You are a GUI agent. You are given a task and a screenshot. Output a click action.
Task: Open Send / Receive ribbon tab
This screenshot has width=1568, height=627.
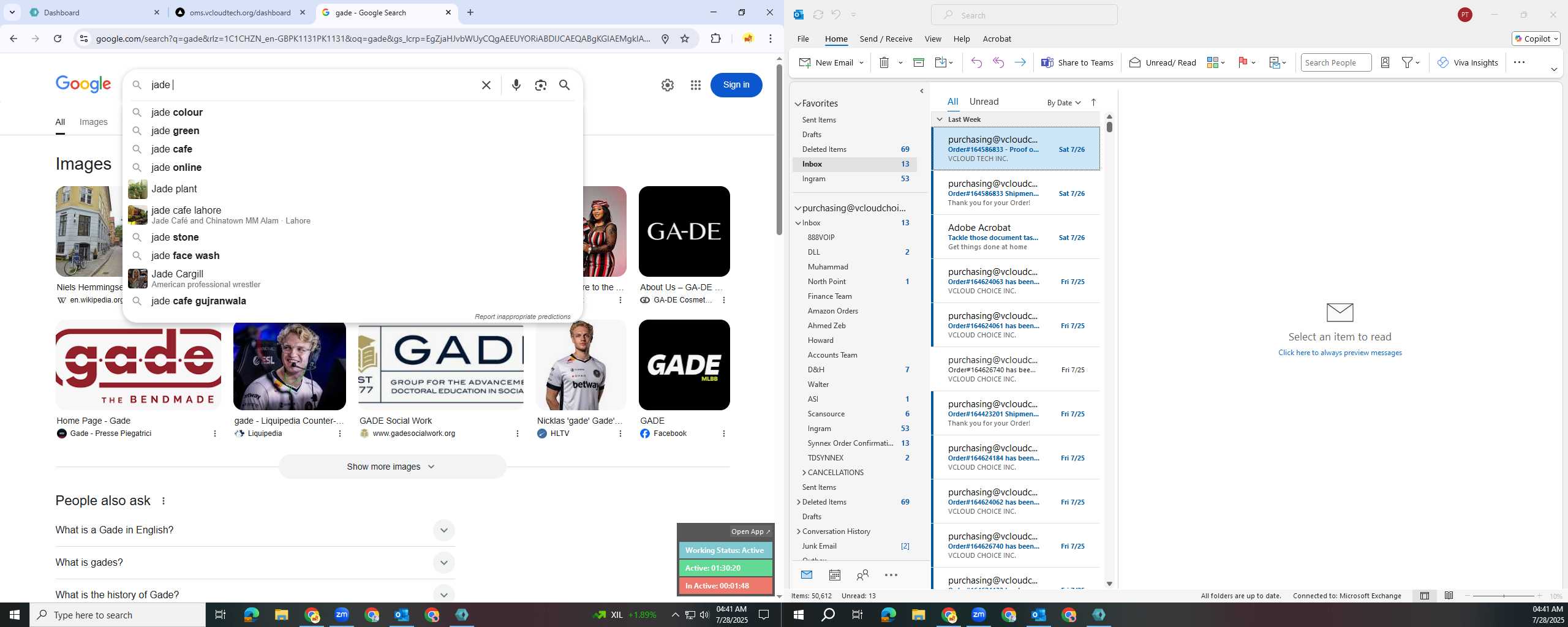pyautogui.click(x=886, y=39)
